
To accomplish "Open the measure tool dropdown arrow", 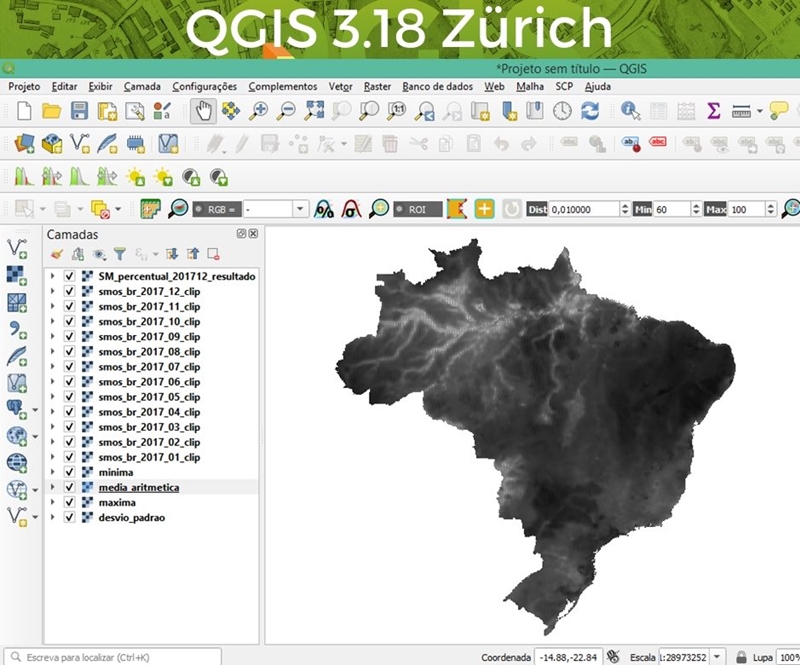I will point(759,111).
